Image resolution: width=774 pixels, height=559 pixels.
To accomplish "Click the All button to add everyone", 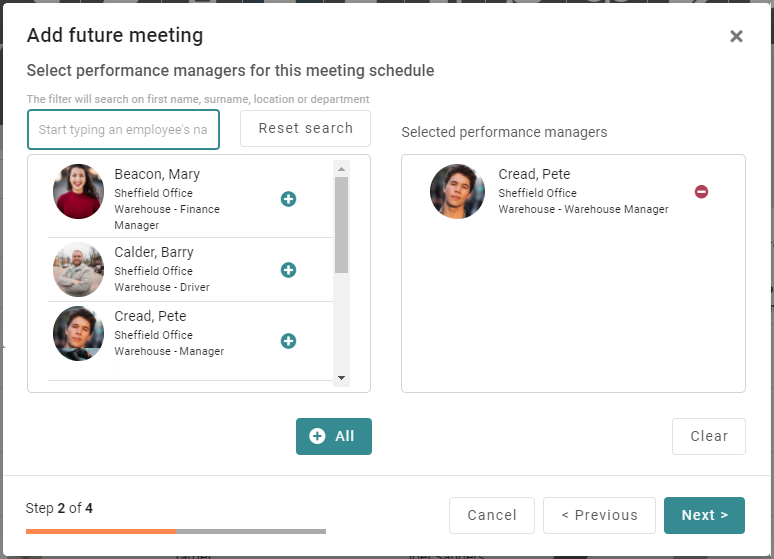I will pyautogui.click(x=333, y=436).
